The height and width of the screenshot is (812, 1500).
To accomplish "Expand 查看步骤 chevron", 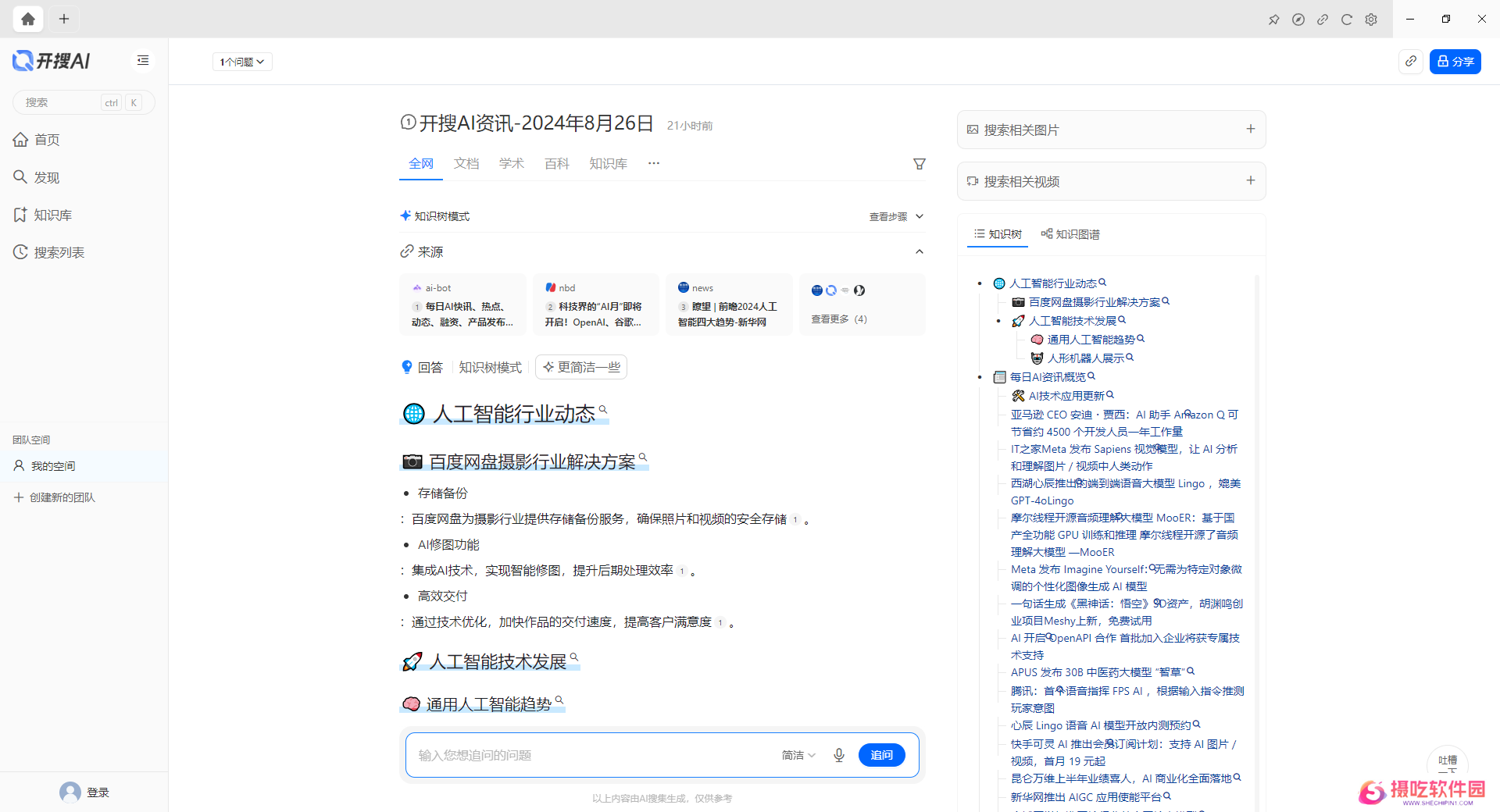I will [920, 216].
